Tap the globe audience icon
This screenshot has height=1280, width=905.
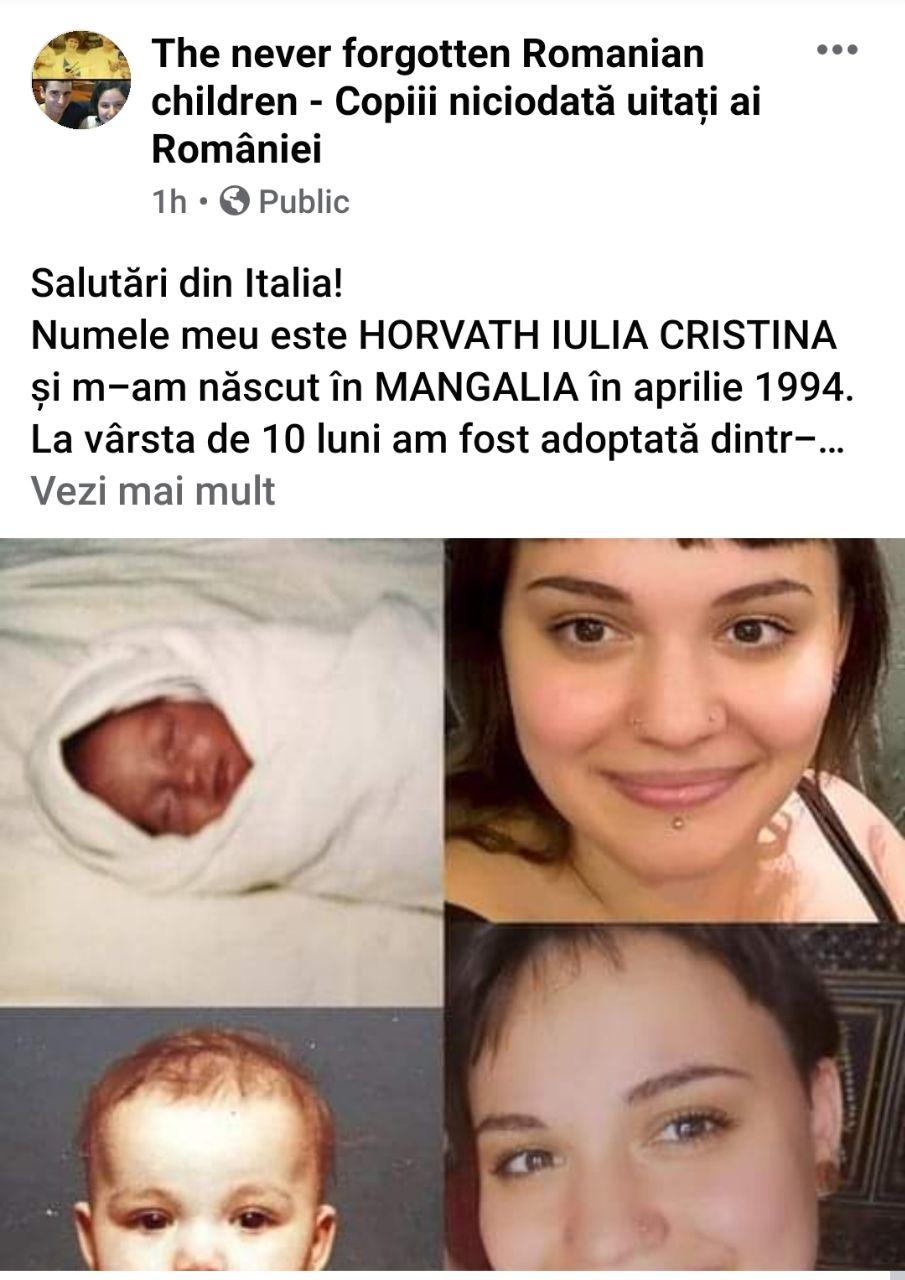pos(234,201)
